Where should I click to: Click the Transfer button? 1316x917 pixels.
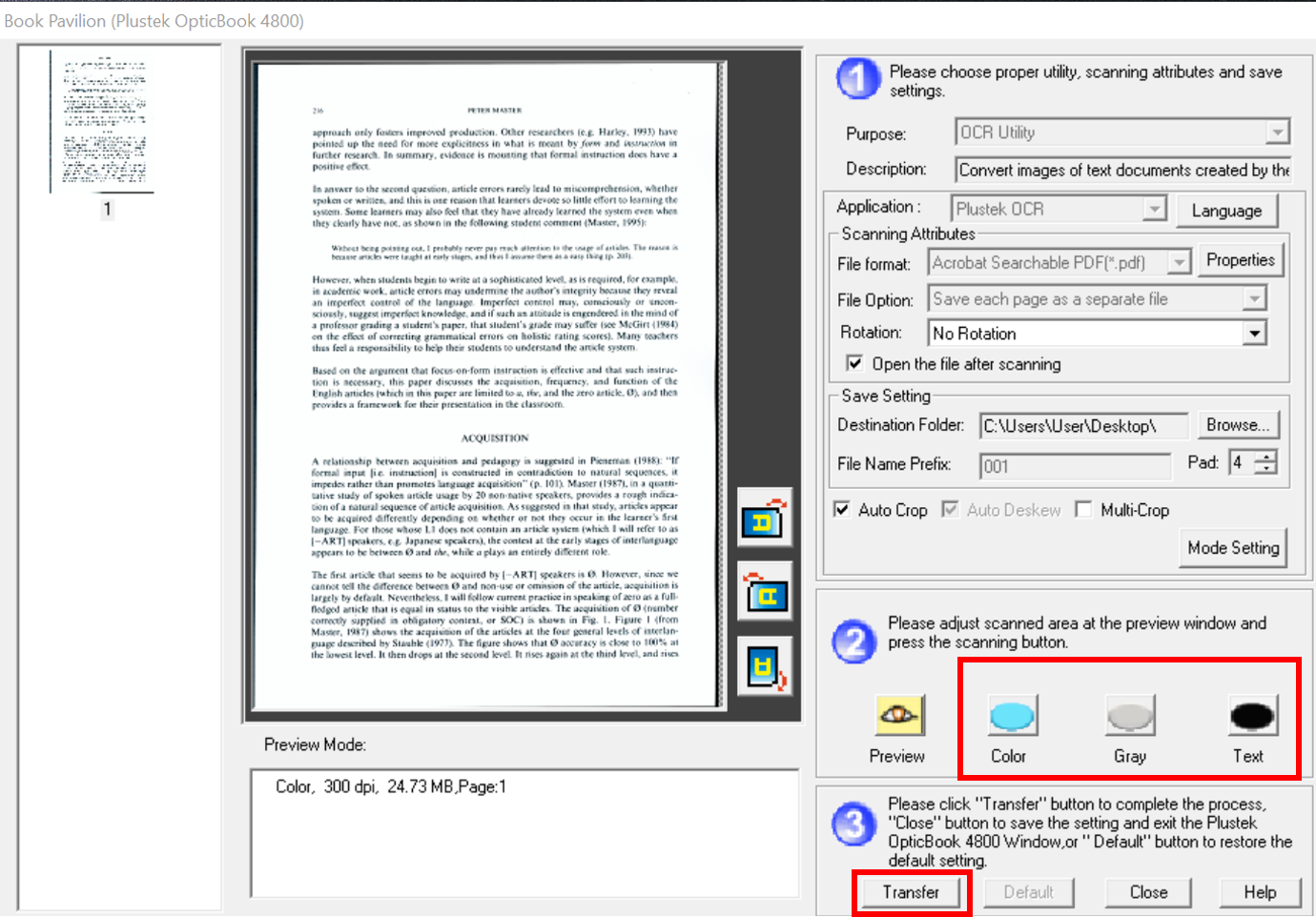coord(911,892)
